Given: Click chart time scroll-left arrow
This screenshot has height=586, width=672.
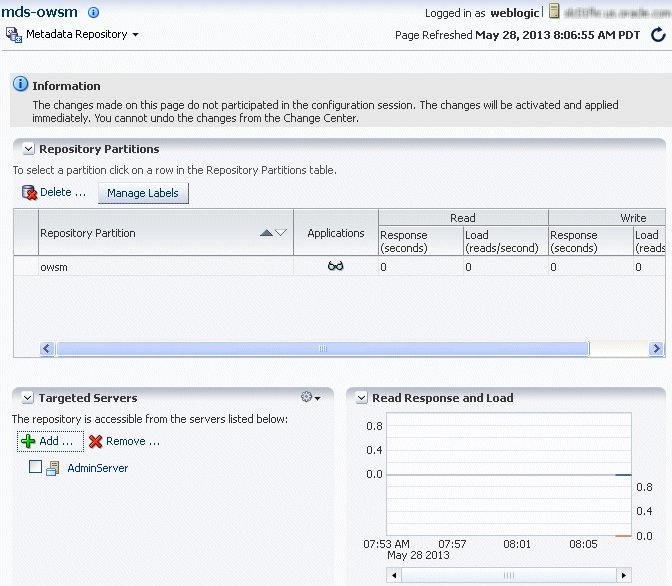Looking at the screenshot, I should click(394, 575).
